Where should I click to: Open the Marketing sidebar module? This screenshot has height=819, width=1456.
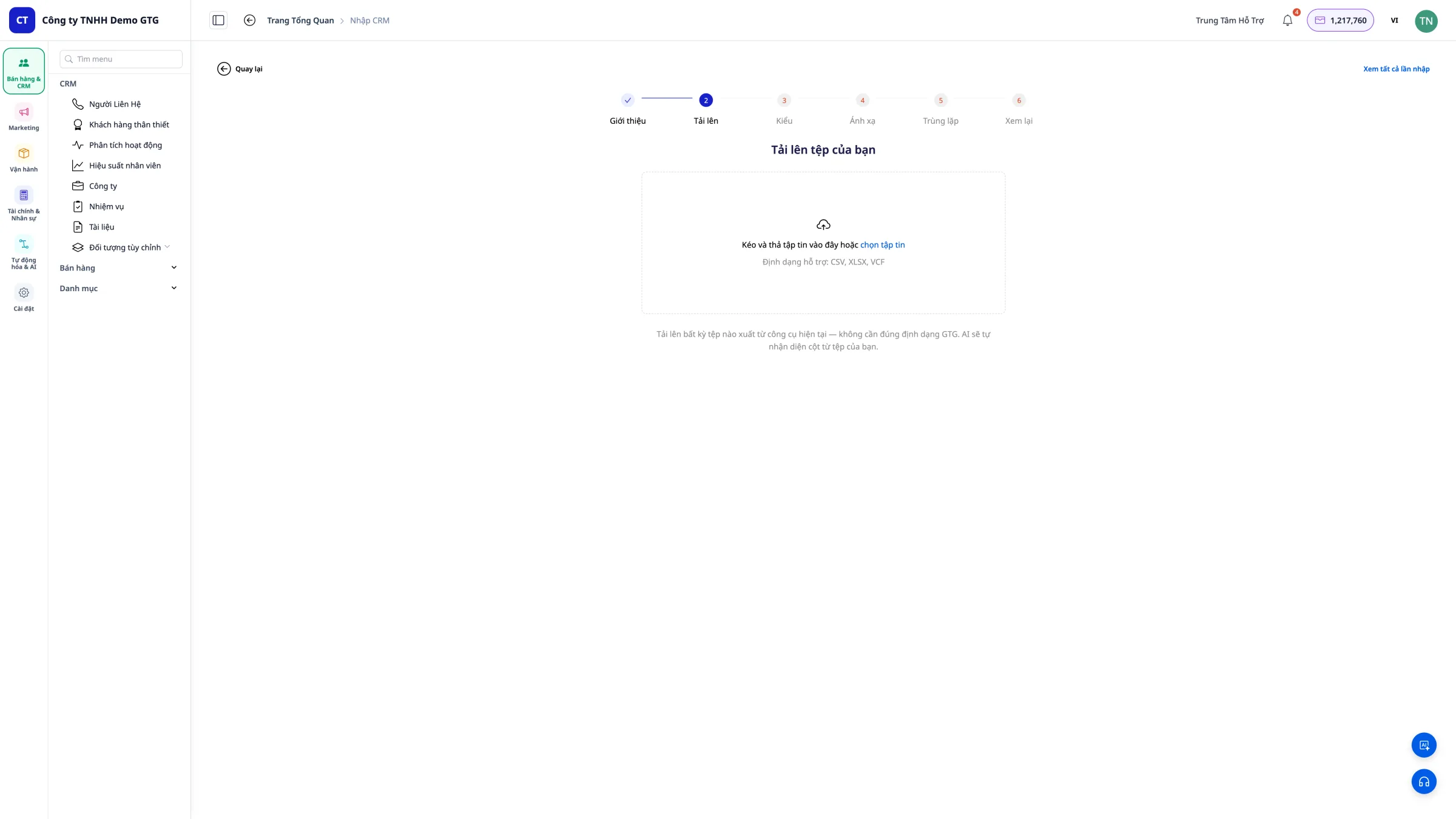click(24, 117)
